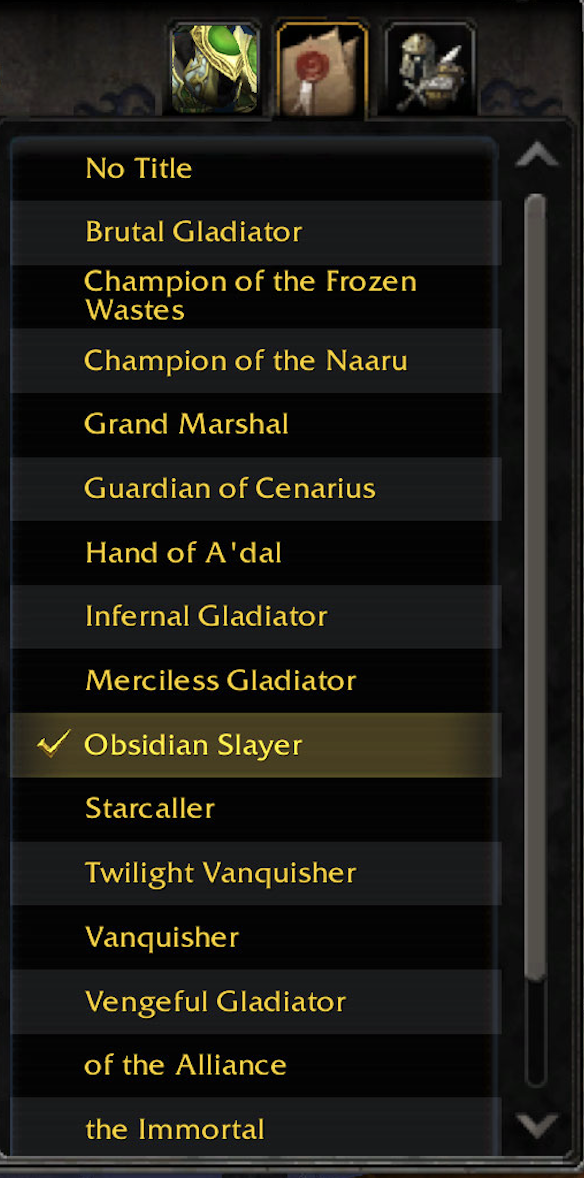This screenshot has width=584, height=1178.
Task: Open the character stats armor tab icon
Action: point(214,68)
